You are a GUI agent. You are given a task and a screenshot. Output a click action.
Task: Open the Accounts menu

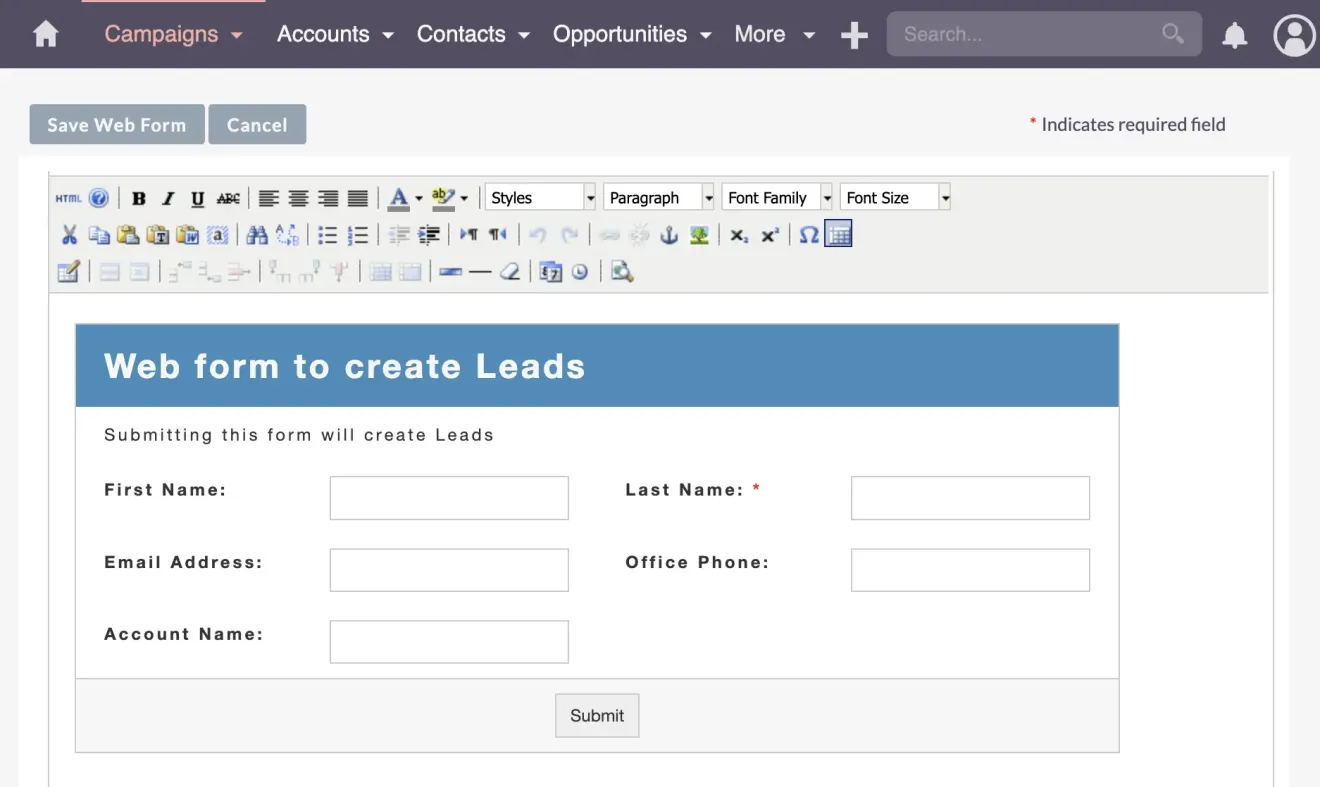click(335, 34)
